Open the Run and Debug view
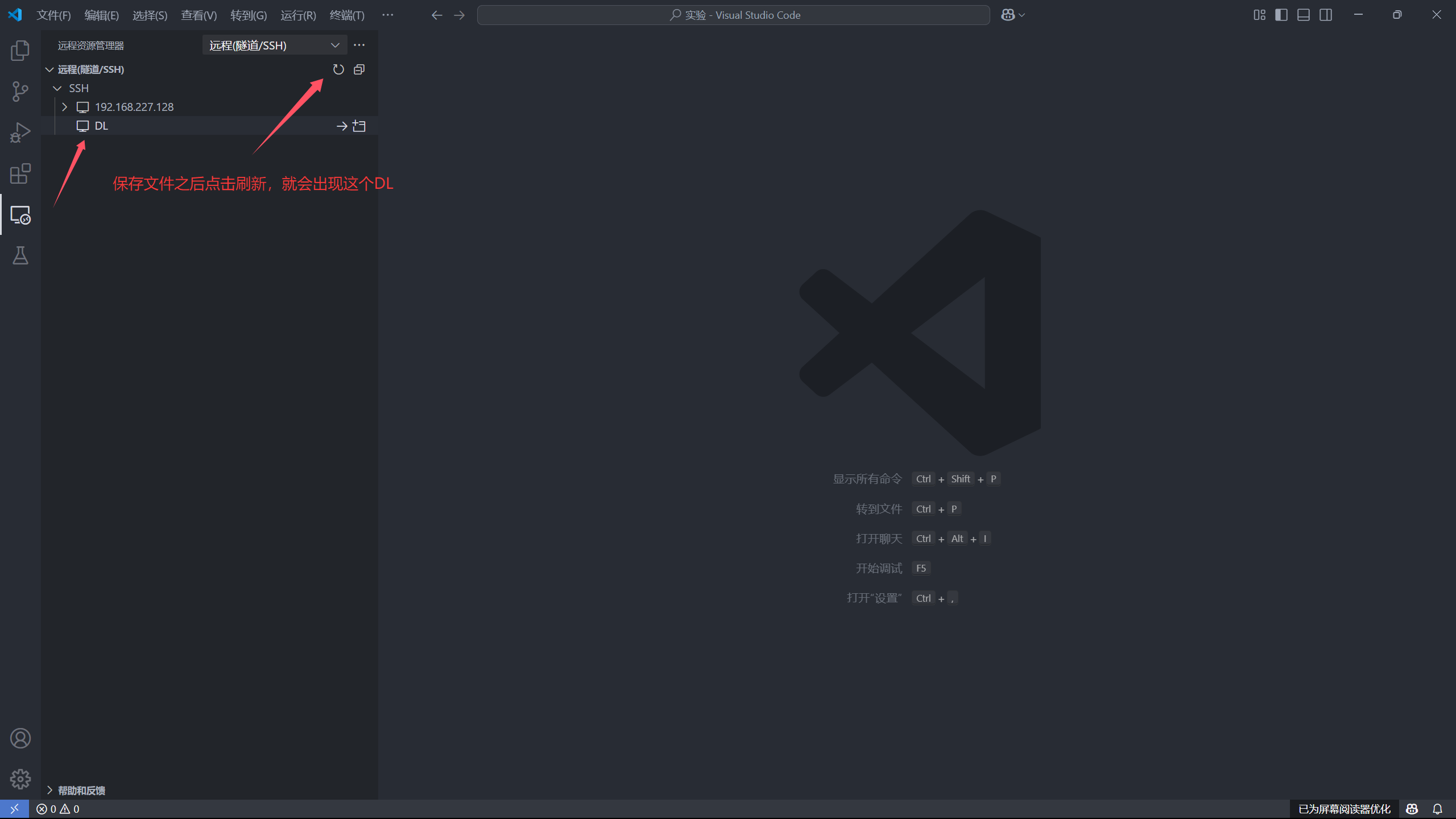 tap(20, 133)
